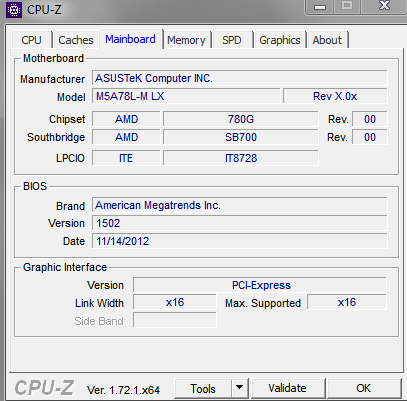Click the Southbridge Rev. 00 field
Screen dimensions: 407x401
pyautogui.click(x=370, y=137)
